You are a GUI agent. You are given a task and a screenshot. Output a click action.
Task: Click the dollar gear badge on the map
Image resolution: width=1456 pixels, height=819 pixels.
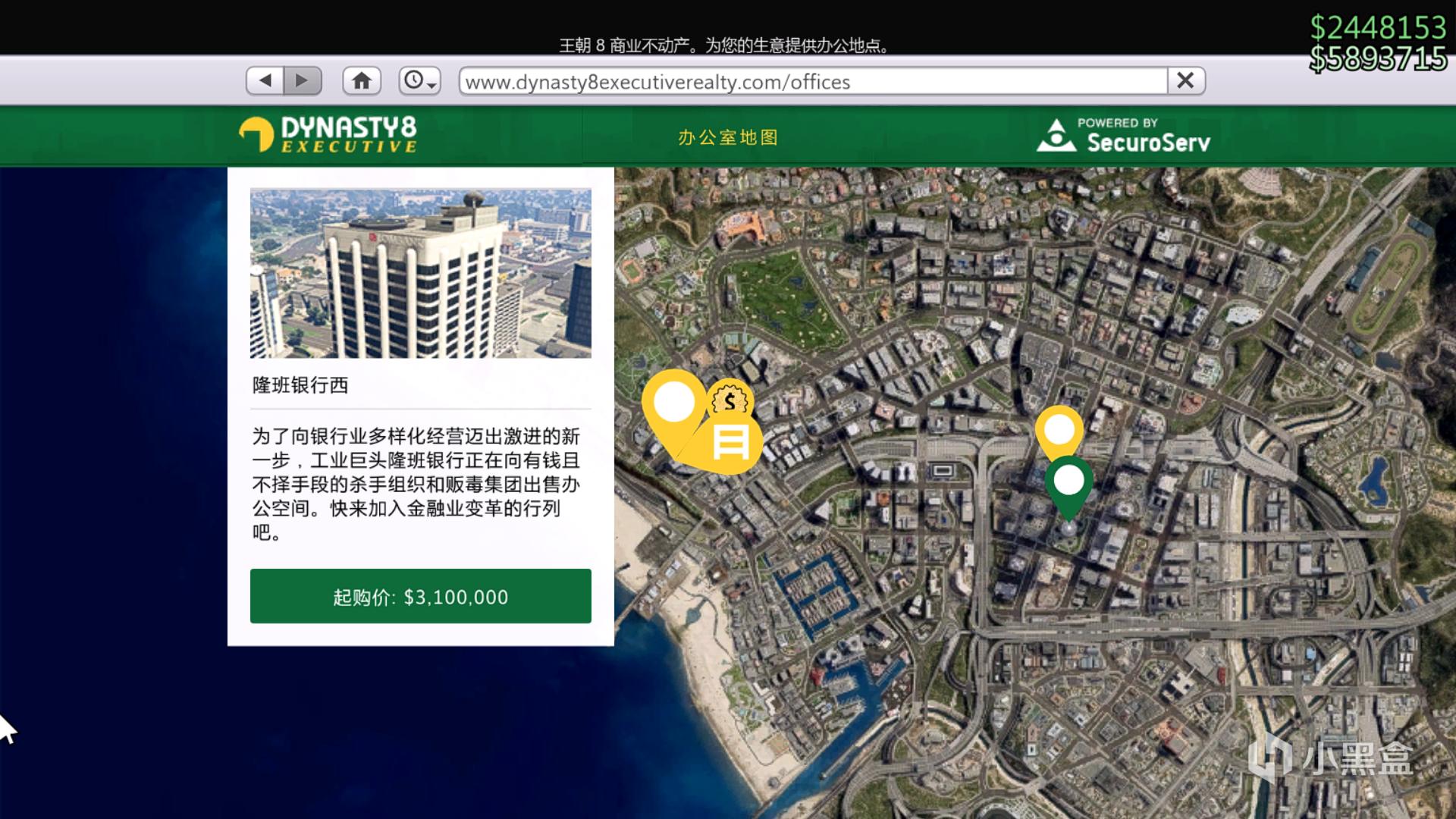(x=730, y=400)
